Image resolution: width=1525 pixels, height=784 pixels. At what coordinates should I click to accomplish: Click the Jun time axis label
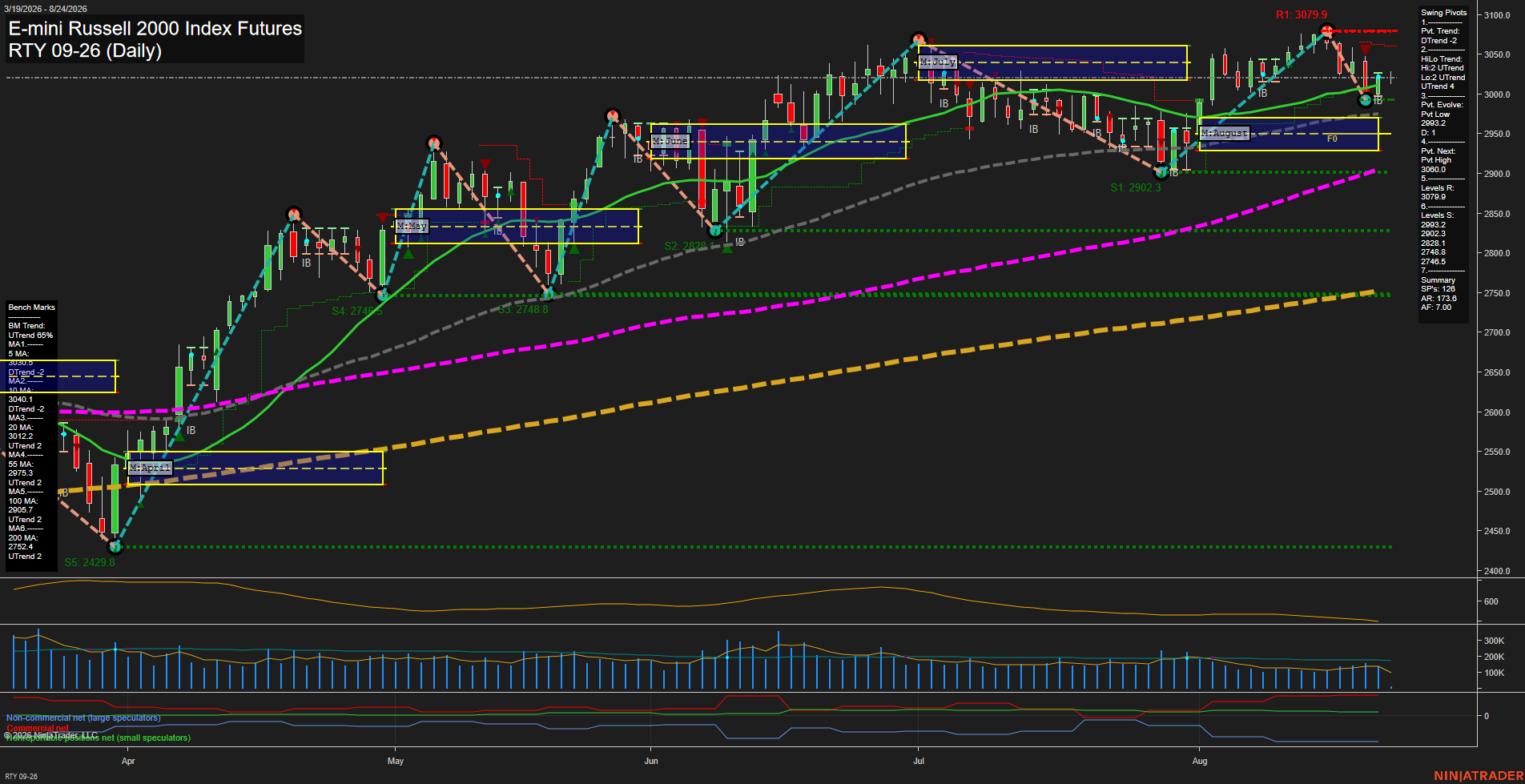point(651,761)
